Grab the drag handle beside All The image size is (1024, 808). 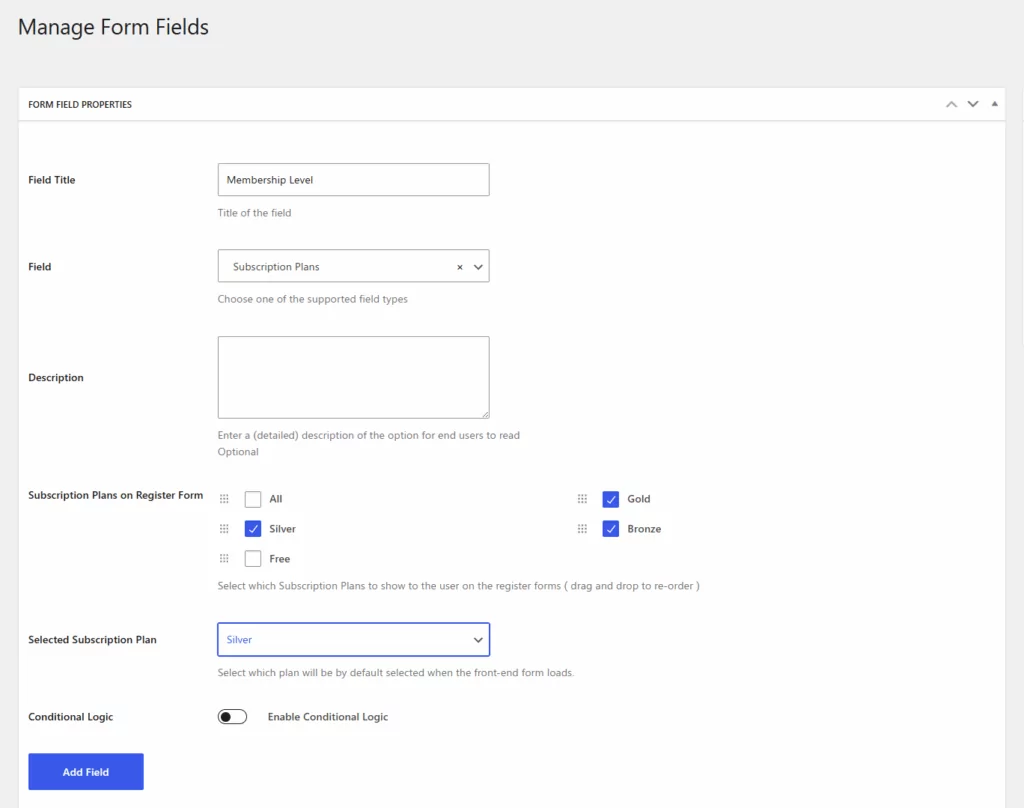click(224, 499)
